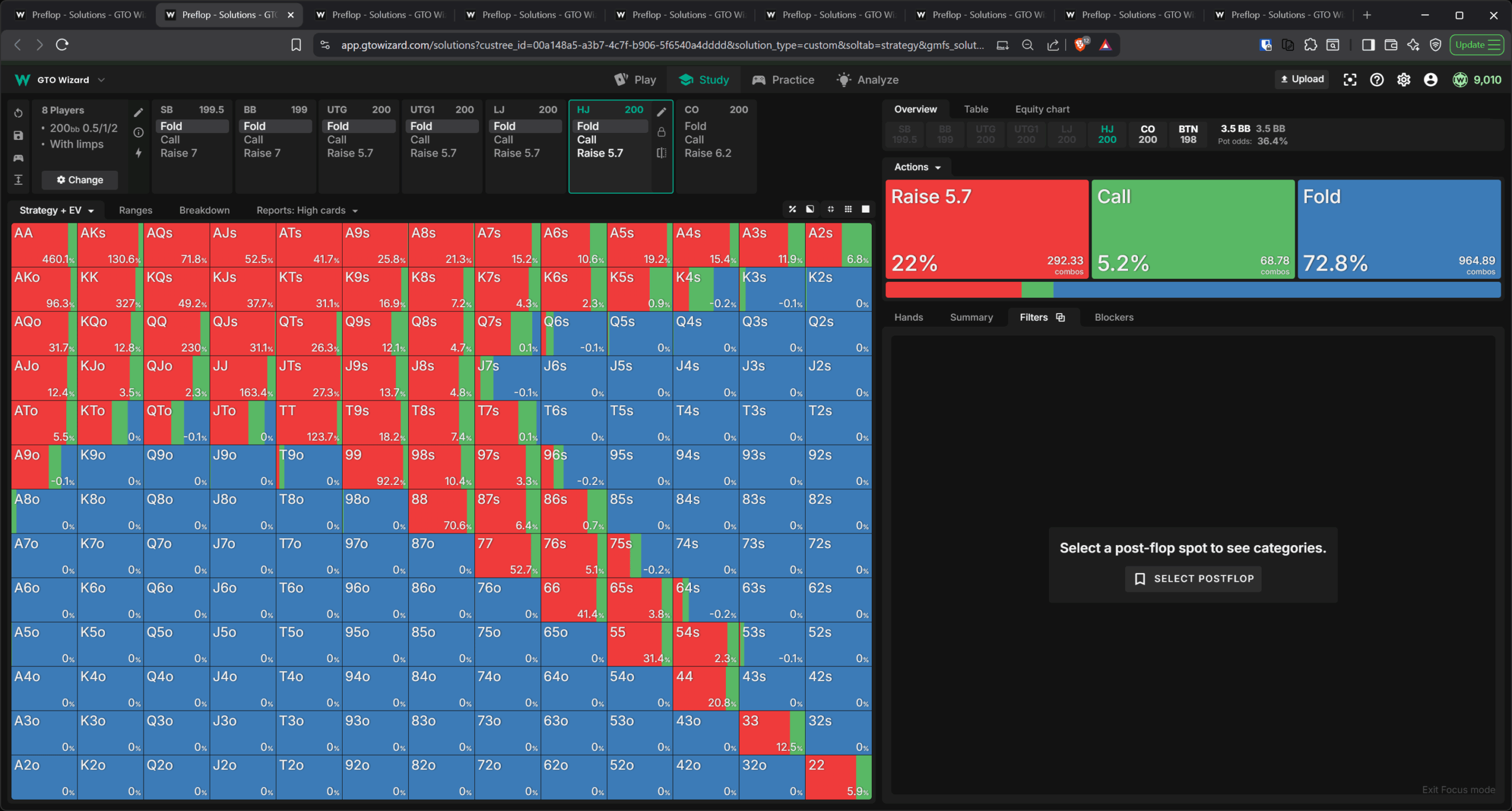The height and width of the screenshot is (811, 1512).
Task: Expand the Strategy + EV dropdown
Action: [x=57, y=210]
